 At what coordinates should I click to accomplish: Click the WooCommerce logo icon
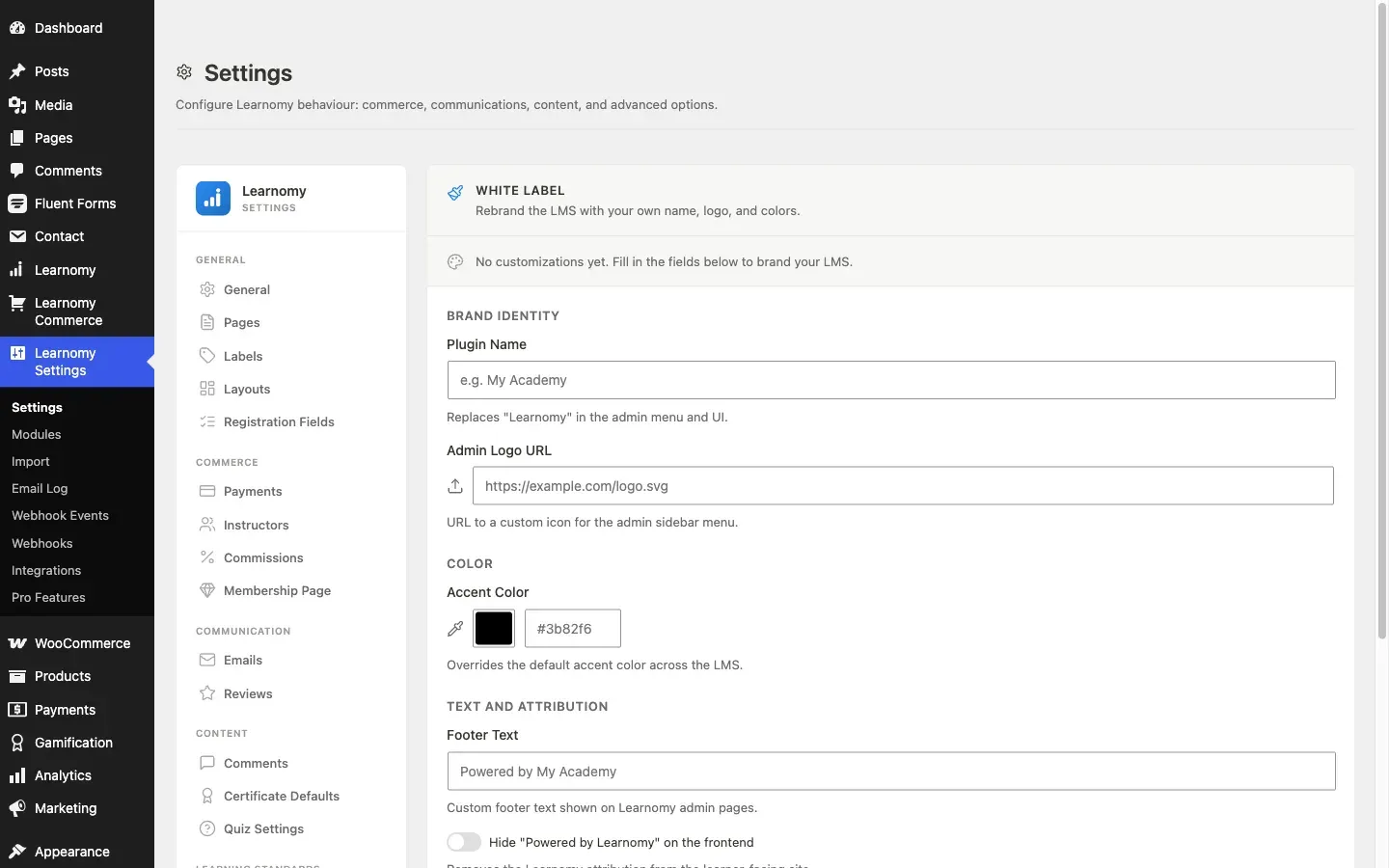pyautogui.click(x=17, y=643)
